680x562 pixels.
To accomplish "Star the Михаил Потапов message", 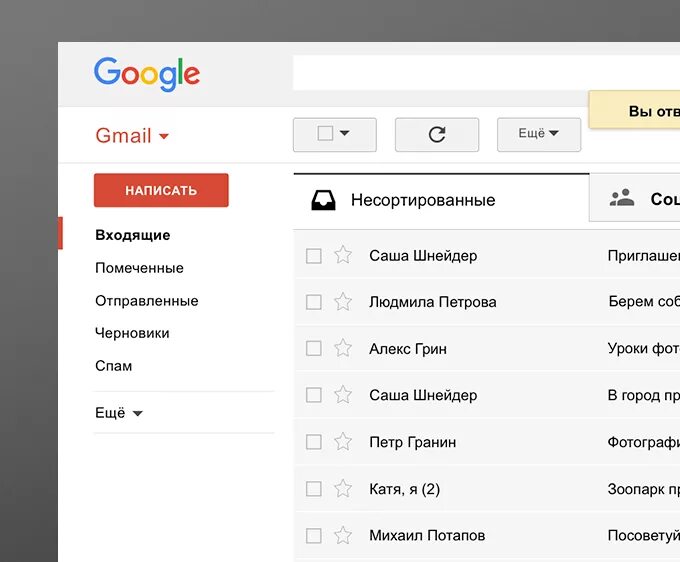I will click(343, 536).
